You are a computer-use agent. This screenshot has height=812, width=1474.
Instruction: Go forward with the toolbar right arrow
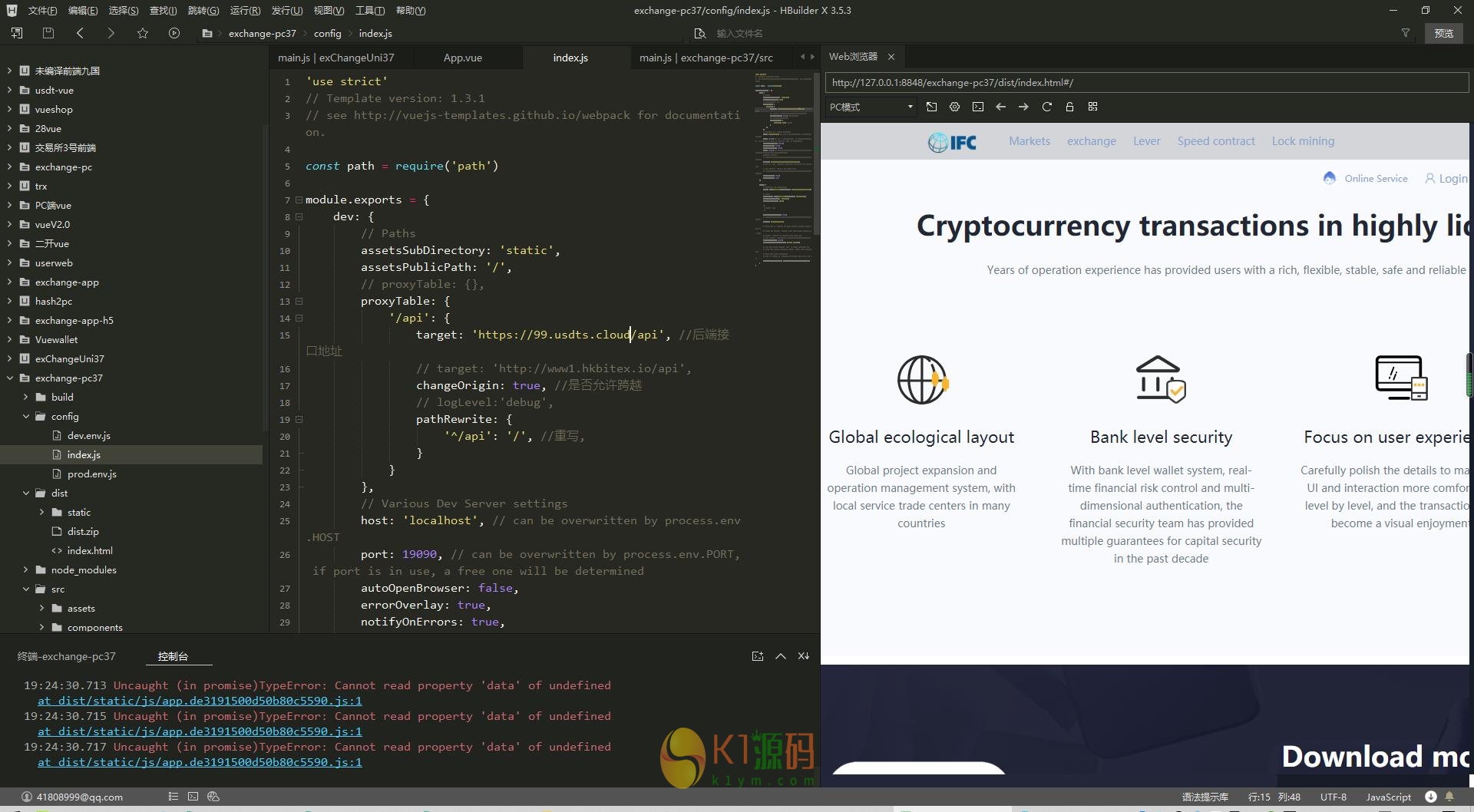[111, 33]
